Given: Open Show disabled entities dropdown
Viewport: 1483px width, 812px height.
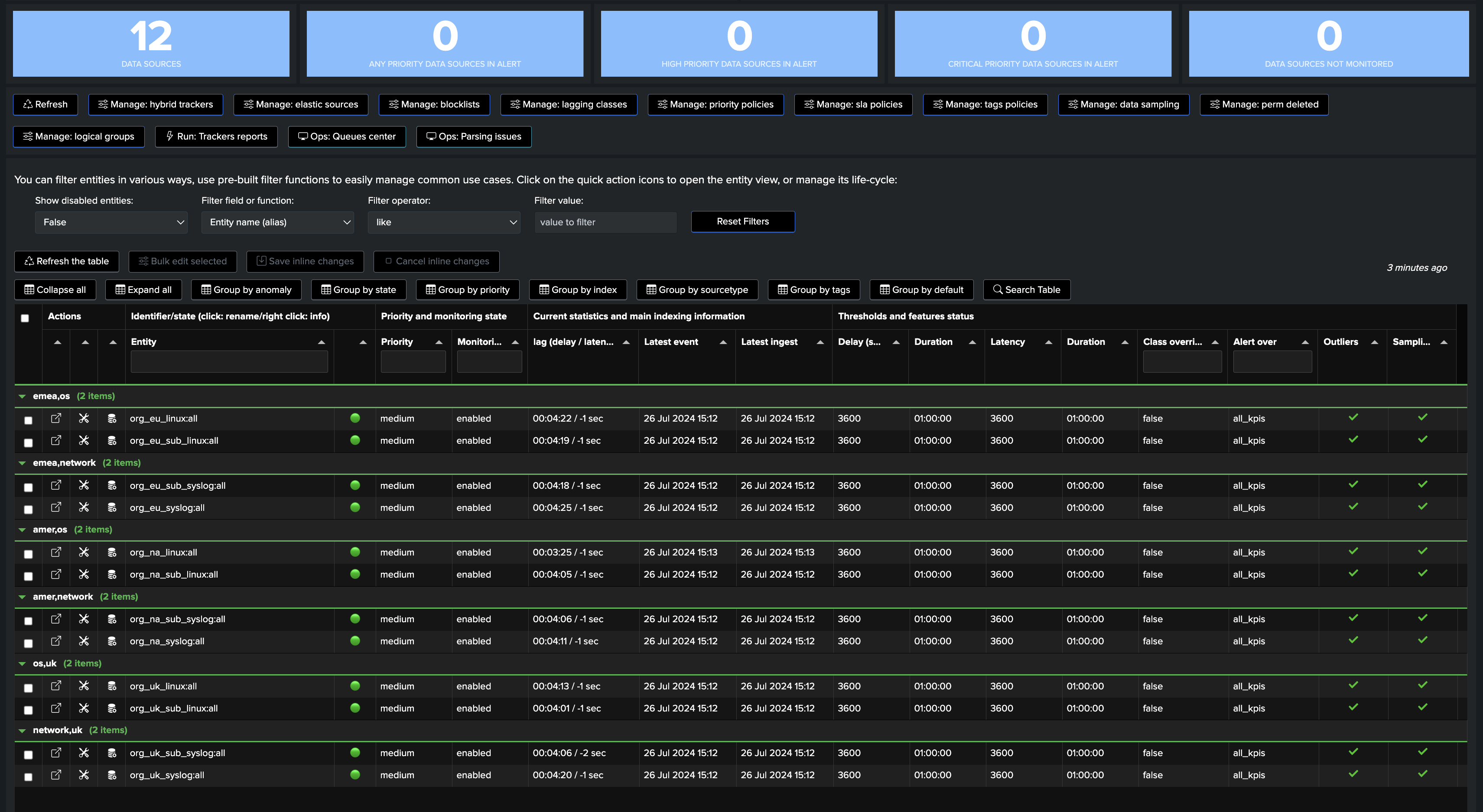Looking at the screenshot, I should tap(111, 222).
